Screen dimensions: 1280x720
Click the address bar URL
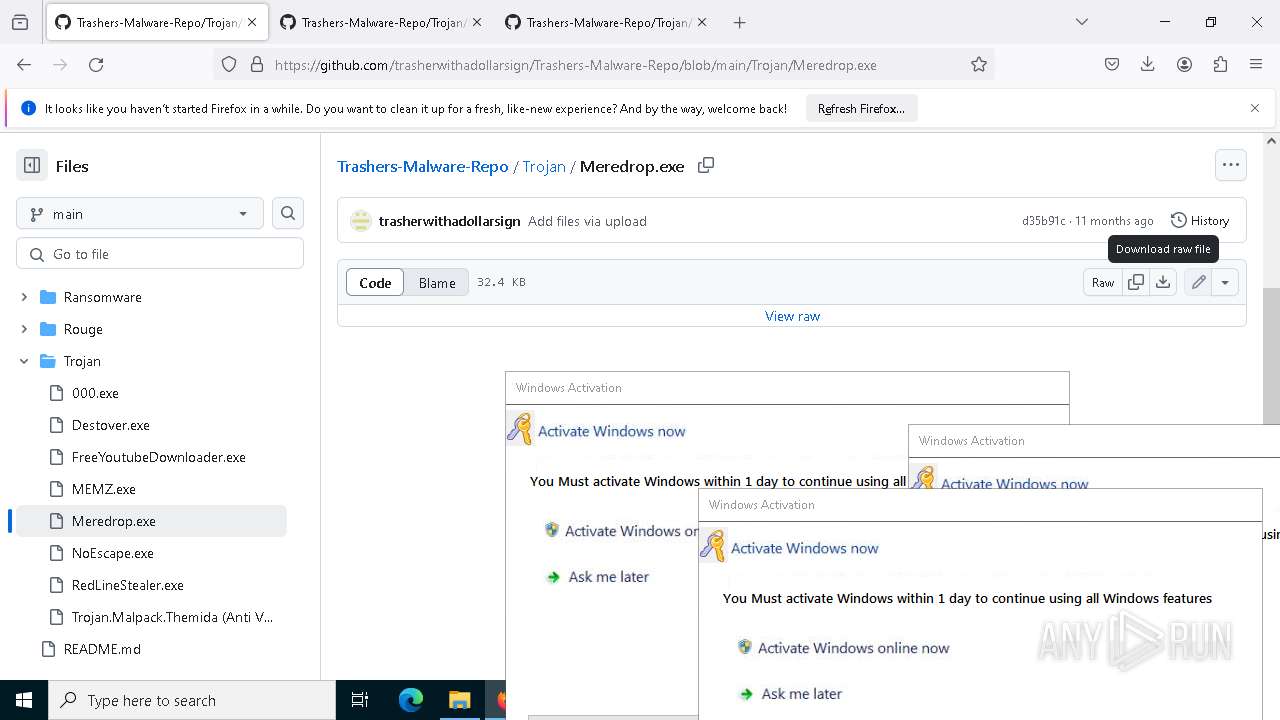coord(575,65)
